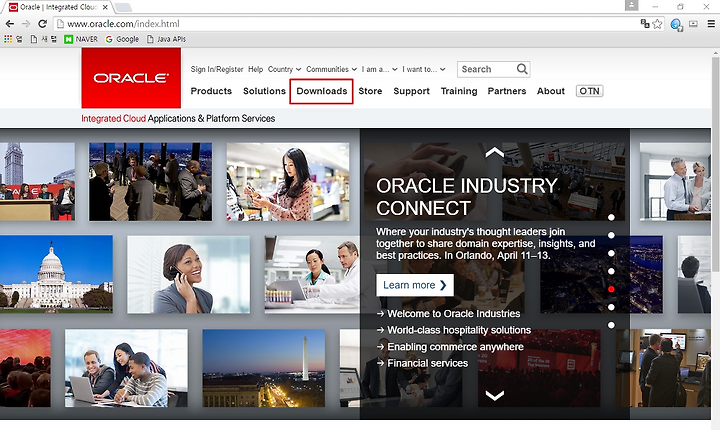Bookmark this page with the star icon
720x430 pixels.
[658, 24]
